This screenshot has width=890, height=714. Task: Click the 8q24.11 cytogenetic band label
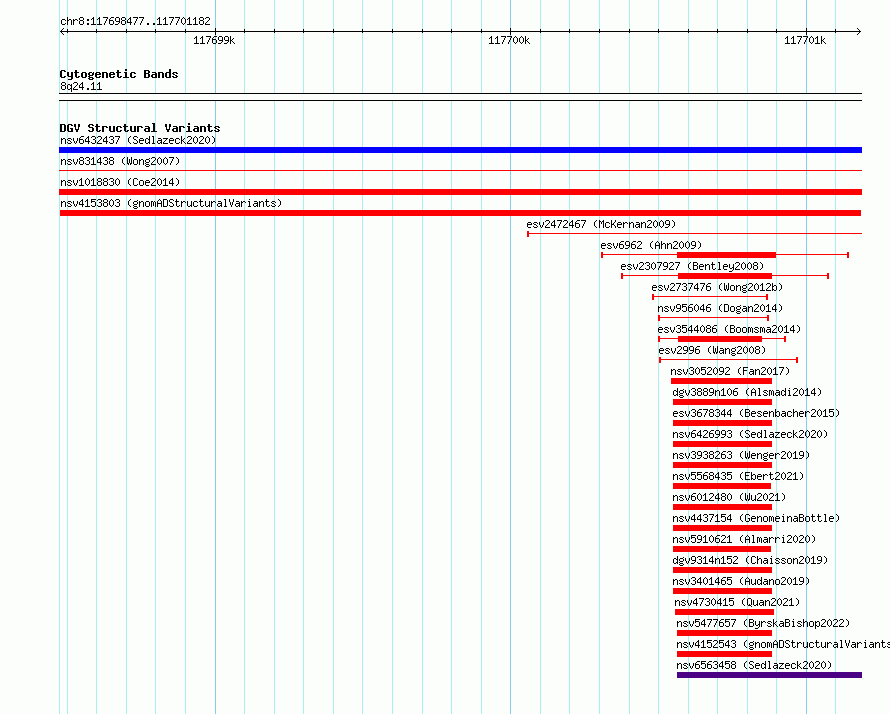(81, 86)
